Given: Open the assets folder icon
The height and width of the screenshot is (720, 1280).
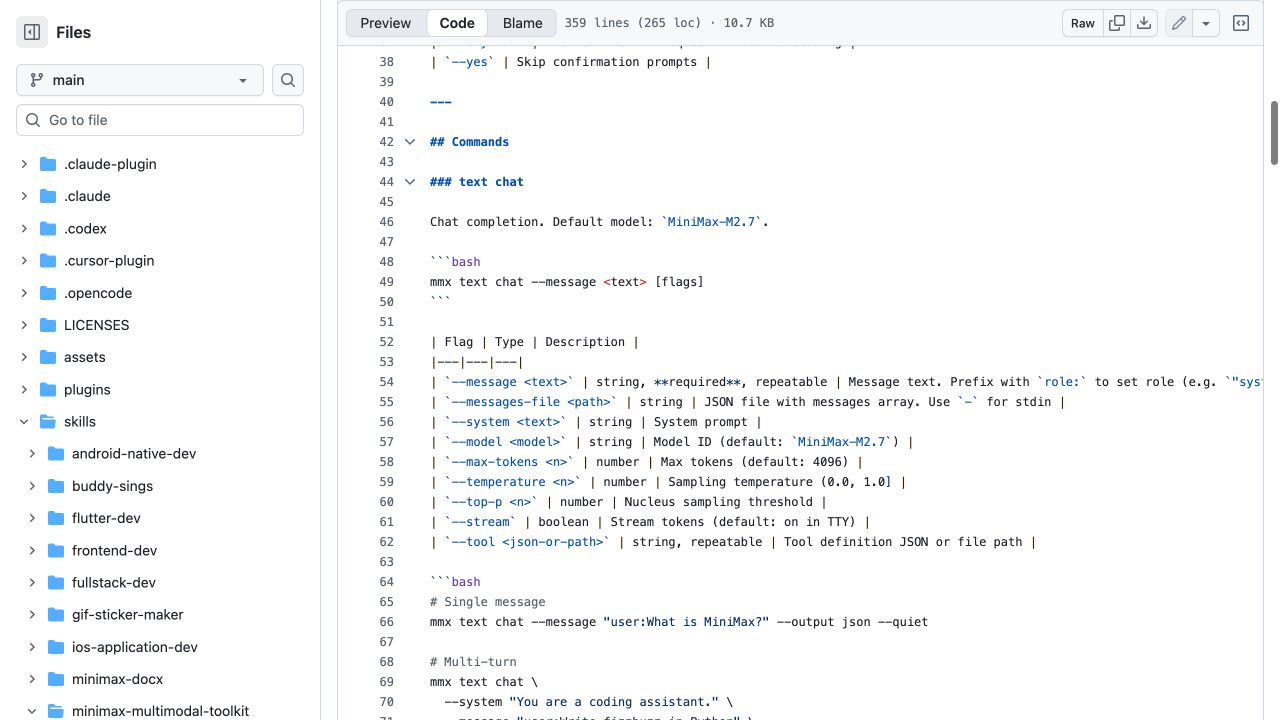Looking at the screenshot, I should tap(47, 357).
